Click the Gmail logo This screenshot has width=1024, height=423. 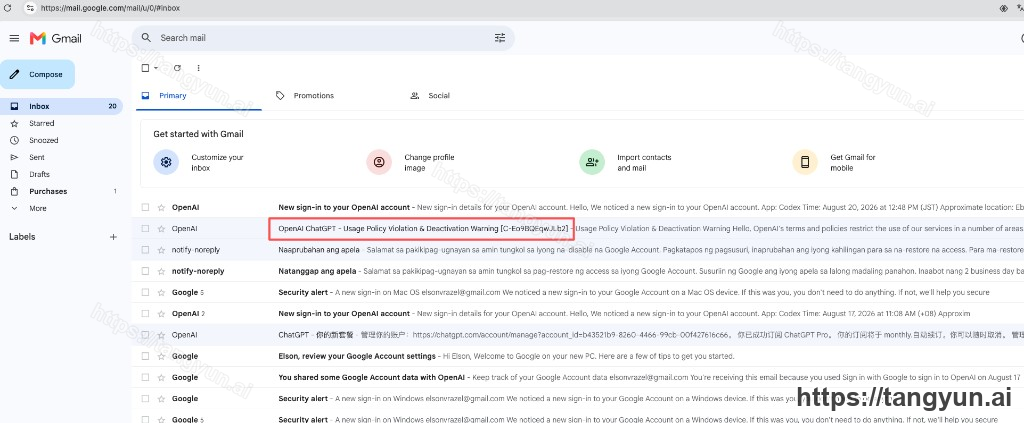[56, 39]
